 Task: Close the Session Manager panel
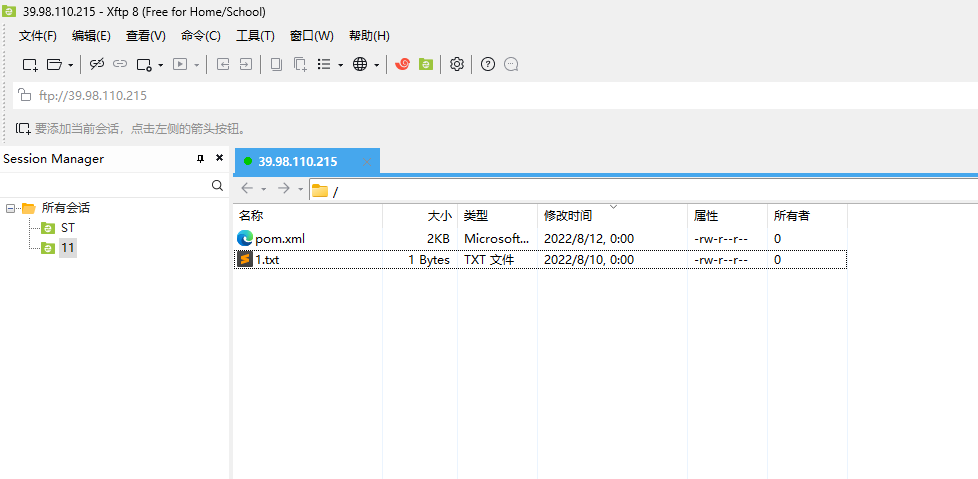219,159
